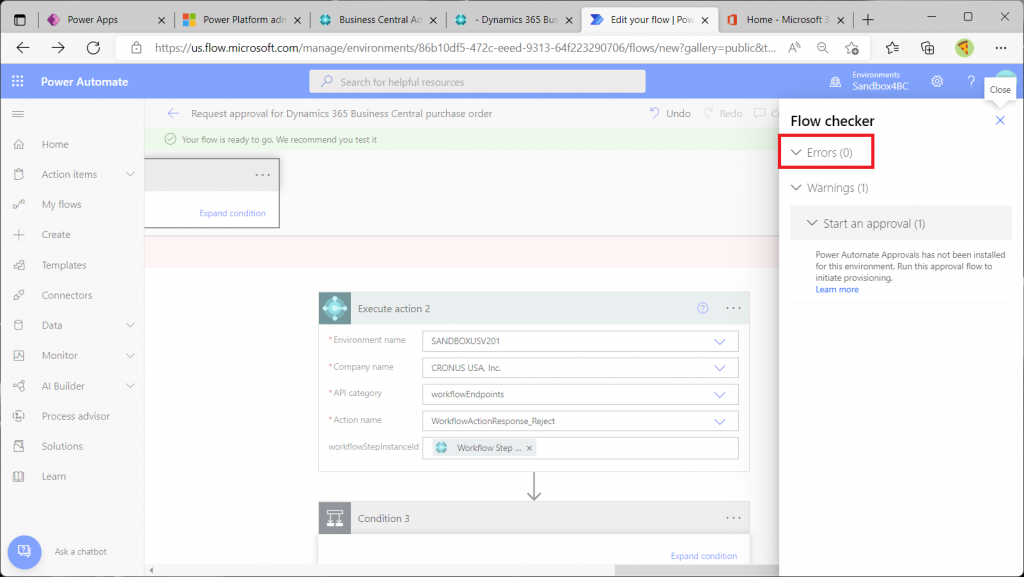The image size is (1024, 577).
Task: Open the Environment name dropdown
Action: [719, 341]
